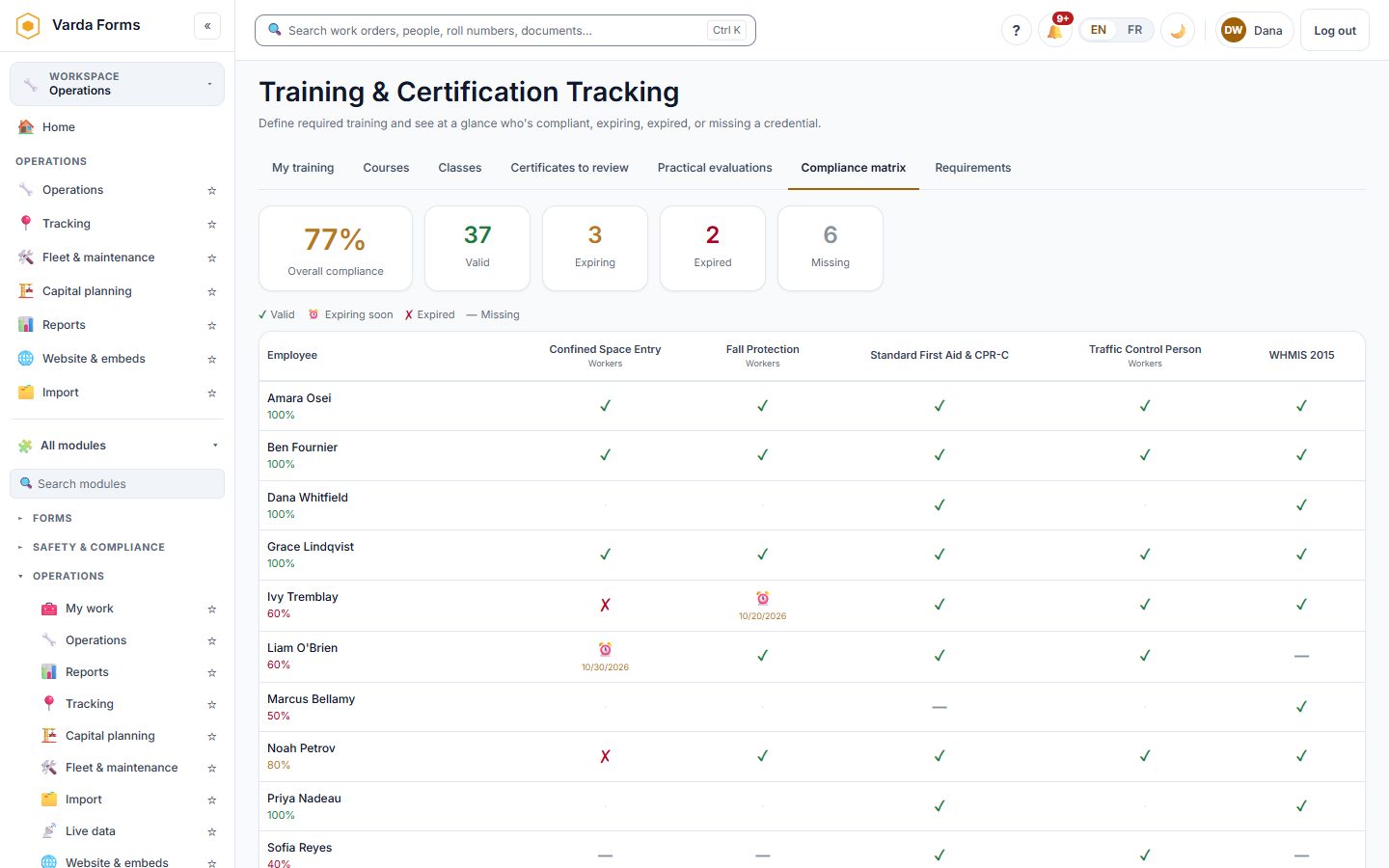Open the Requirements tab
Screen dimensions: 1389x868
click(972, 168)
